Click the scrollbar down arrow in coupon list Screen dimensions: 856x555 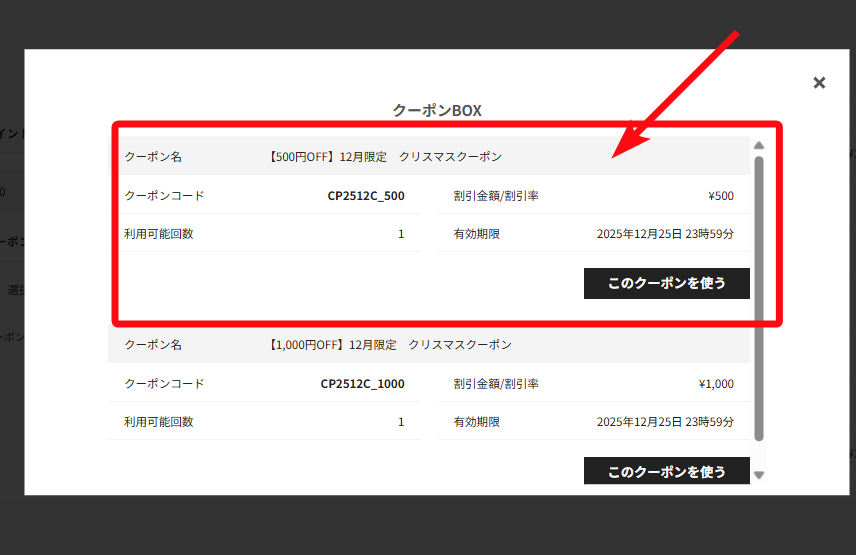[759, 475]
